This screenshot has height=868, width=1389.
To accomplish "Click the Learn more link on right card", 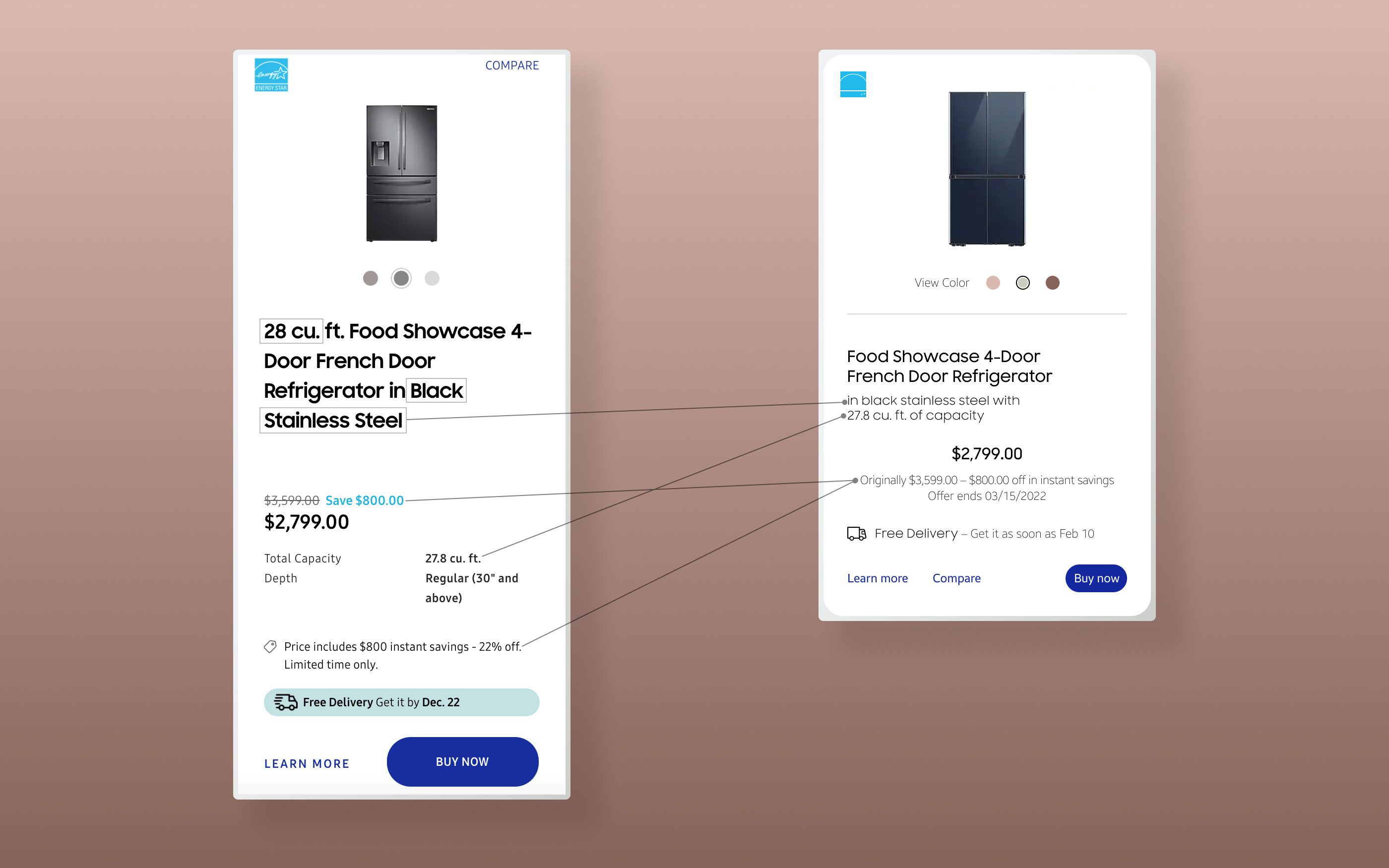I will coord(878,578).
